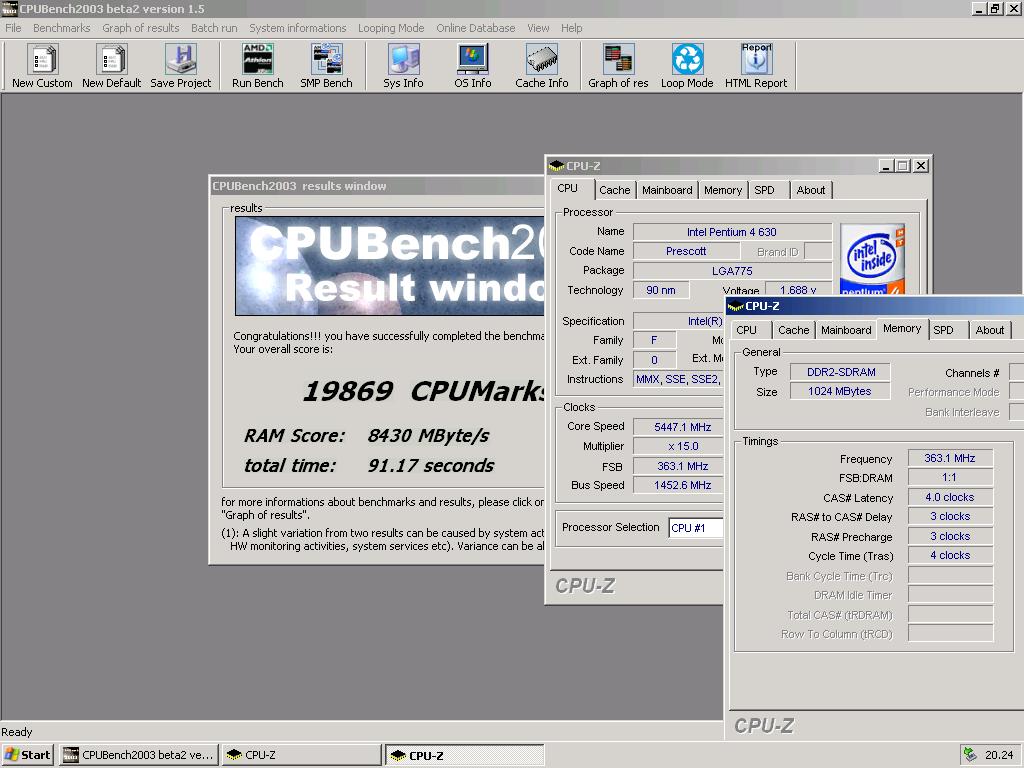This screenshot has width=1024, height=768.
Task: Click the CPUBench2003 title bar app icon
Action: 9,8
